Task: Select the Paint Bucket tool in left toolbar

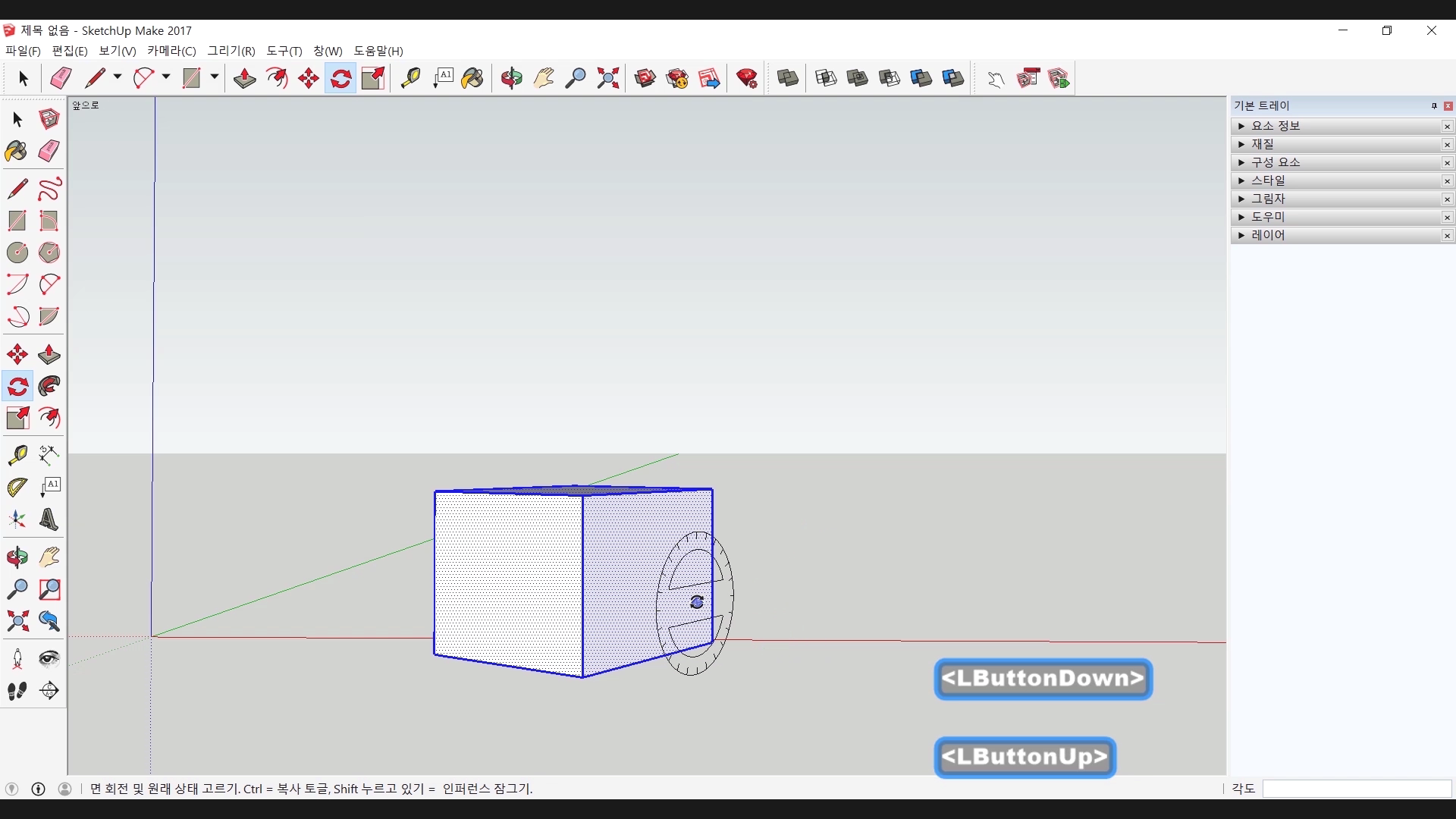Action: pos(16,151)
